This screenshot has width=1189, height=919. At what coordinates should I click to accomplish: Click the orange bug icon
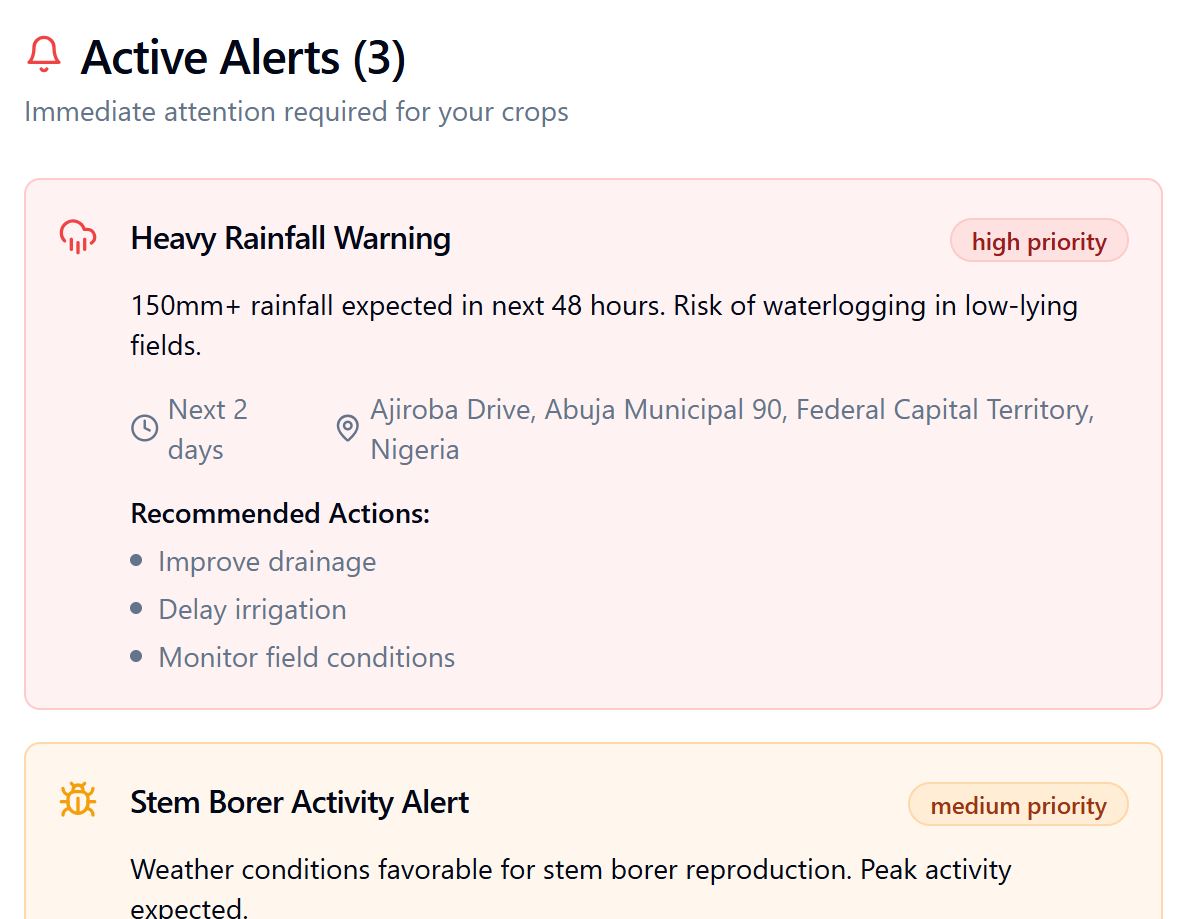click(x=78, y=801)
